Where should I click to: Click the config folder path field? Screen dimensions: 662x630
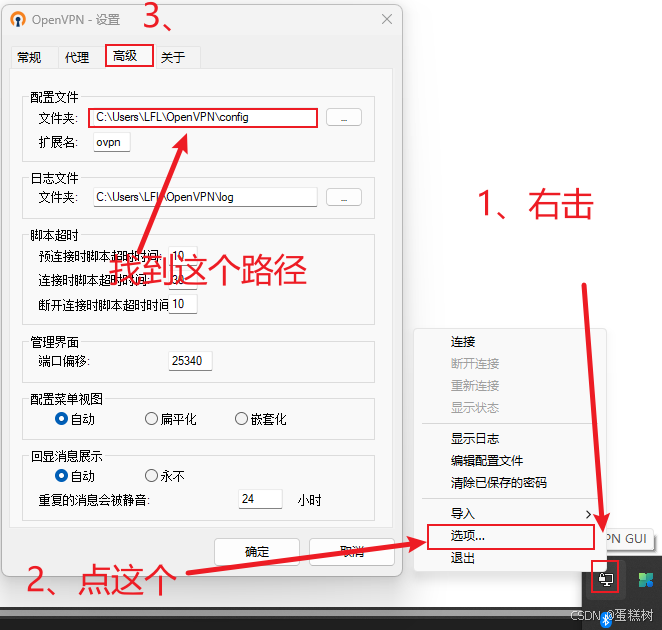tap(203, 117)
